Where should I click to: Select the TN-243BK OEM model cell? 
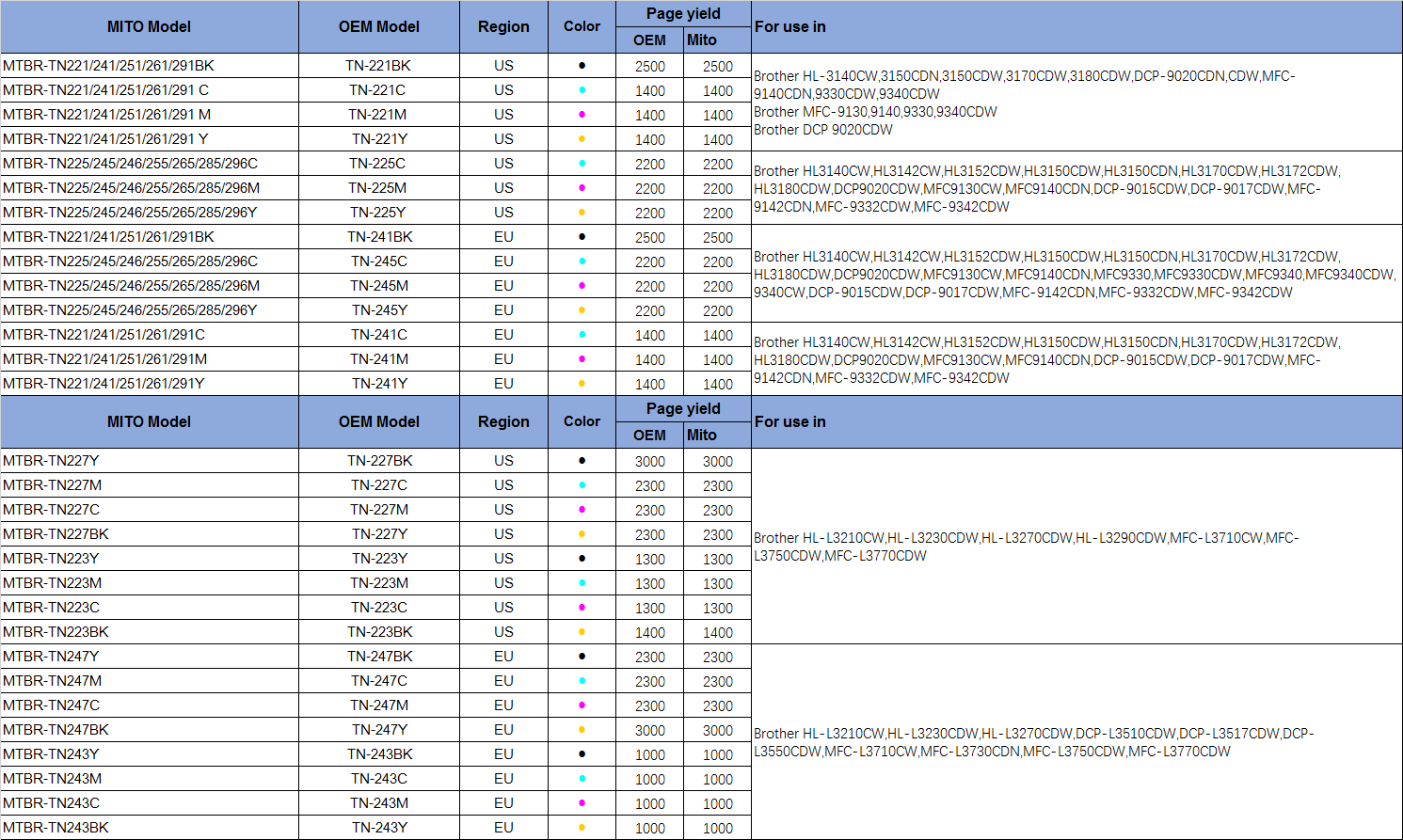378,754
